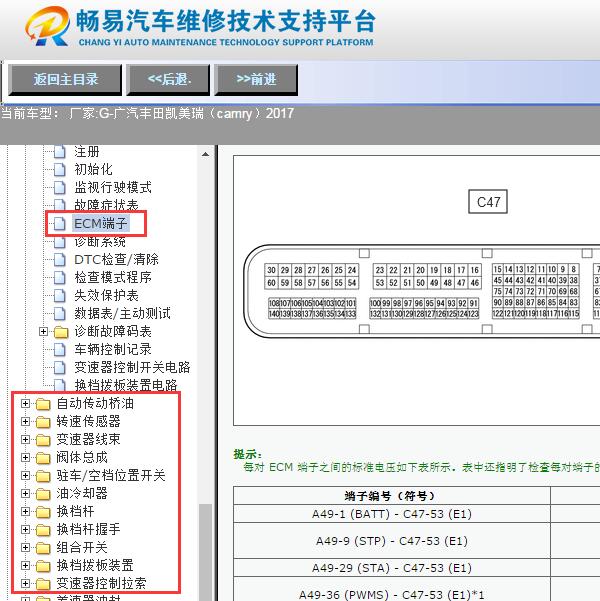
Task: Click the page icon beside 数据表/主动测试
Action: pos(59,313)
